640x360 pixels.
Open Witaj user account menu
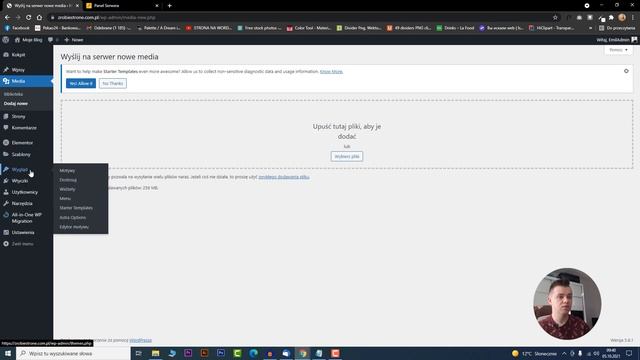click(x=616, y=40)
